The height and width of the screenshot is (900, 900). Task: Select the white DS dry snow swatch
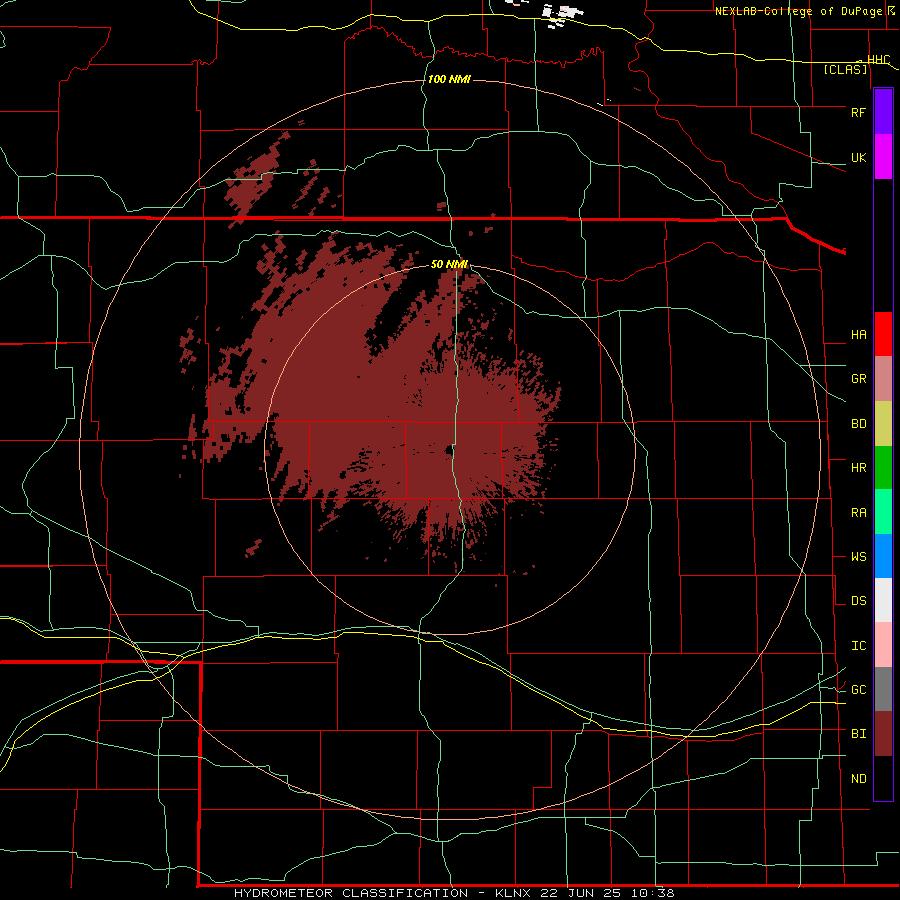[x=883, y=600]
